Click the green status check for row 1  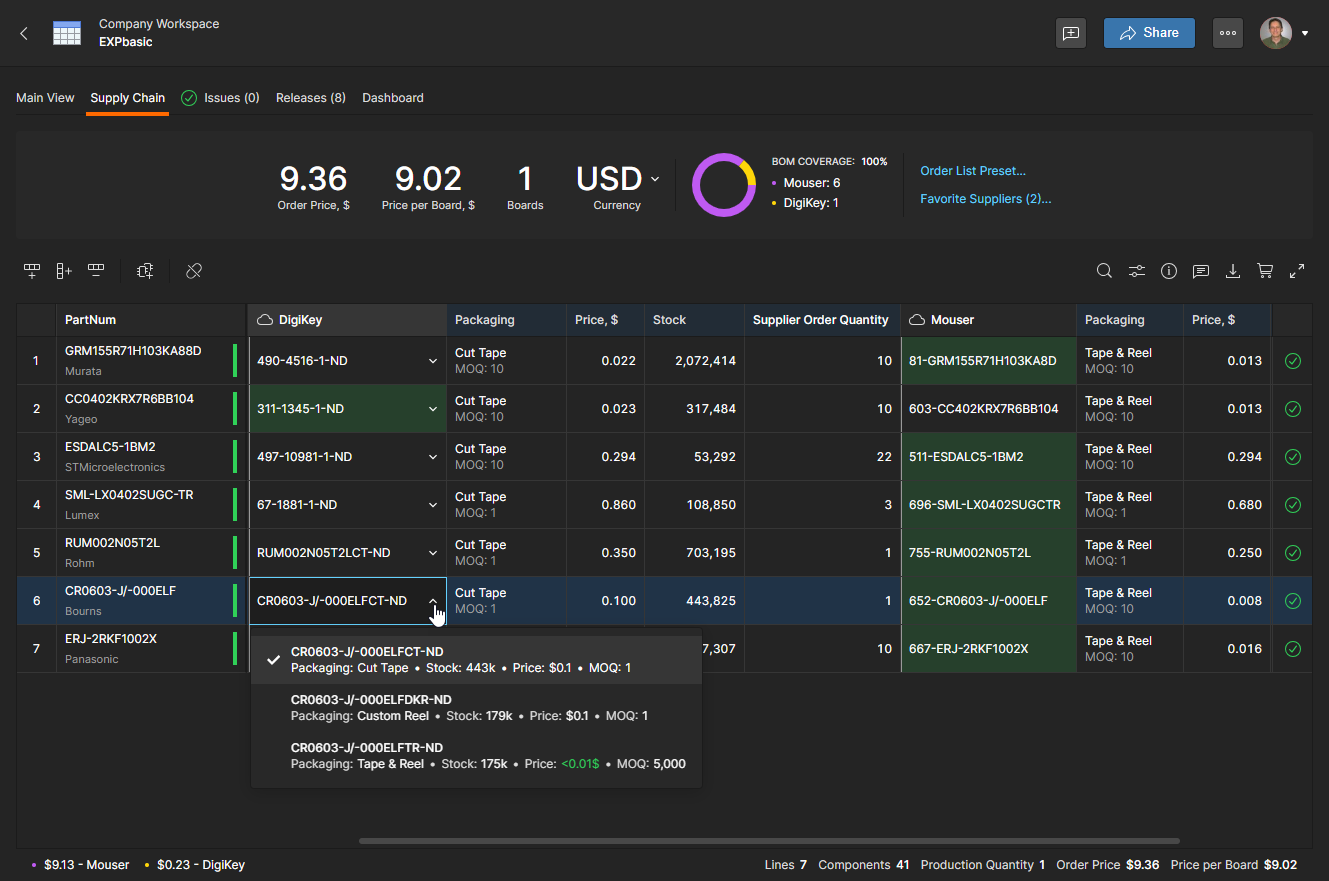click(1292, 361)
